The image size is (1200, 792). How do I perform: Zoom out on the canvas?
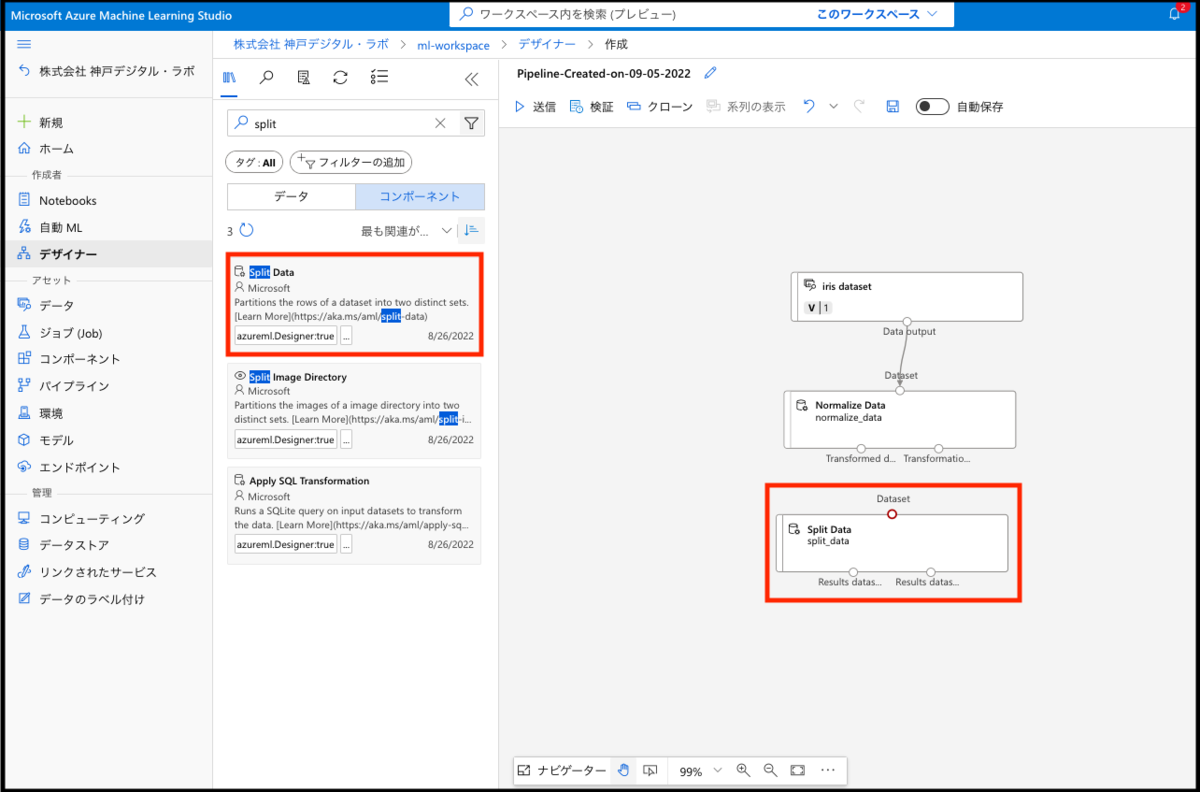[770, 770]
